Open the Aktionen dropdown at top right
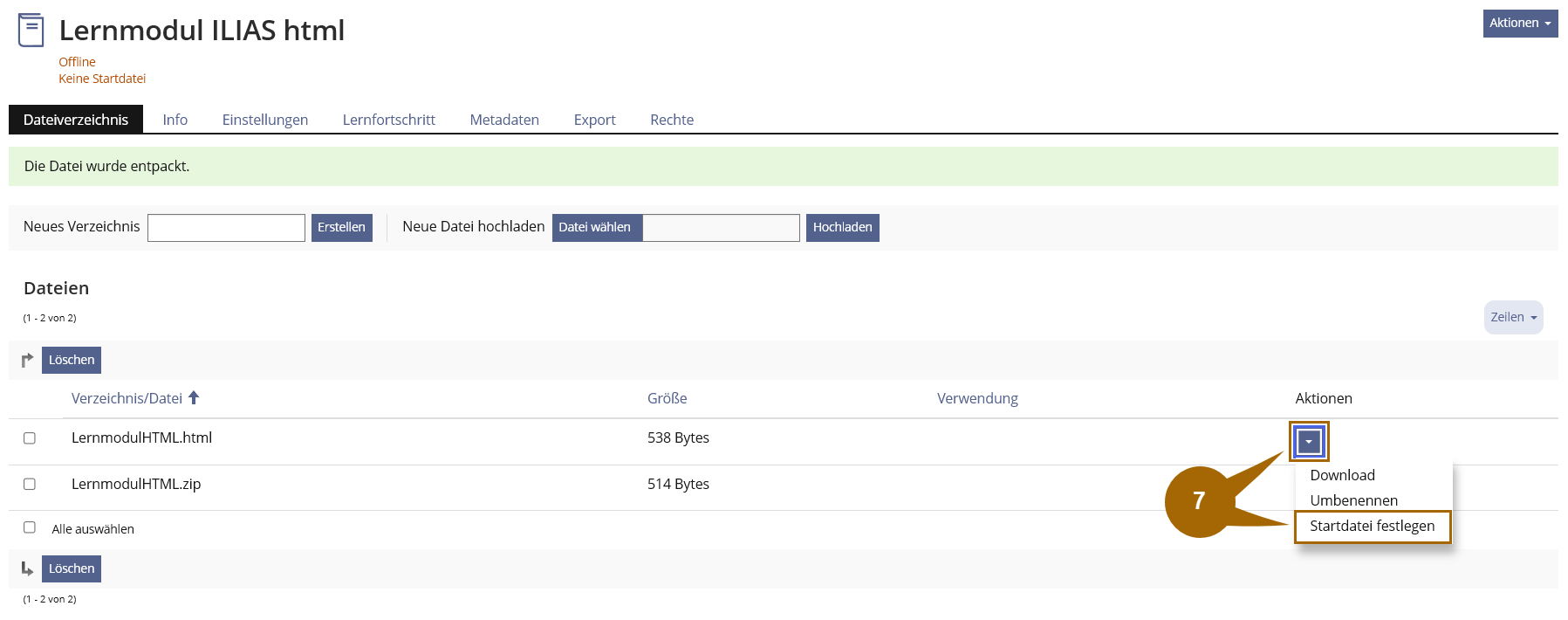The height and width of the screenshot is (620, 1568). [1519, 24]
